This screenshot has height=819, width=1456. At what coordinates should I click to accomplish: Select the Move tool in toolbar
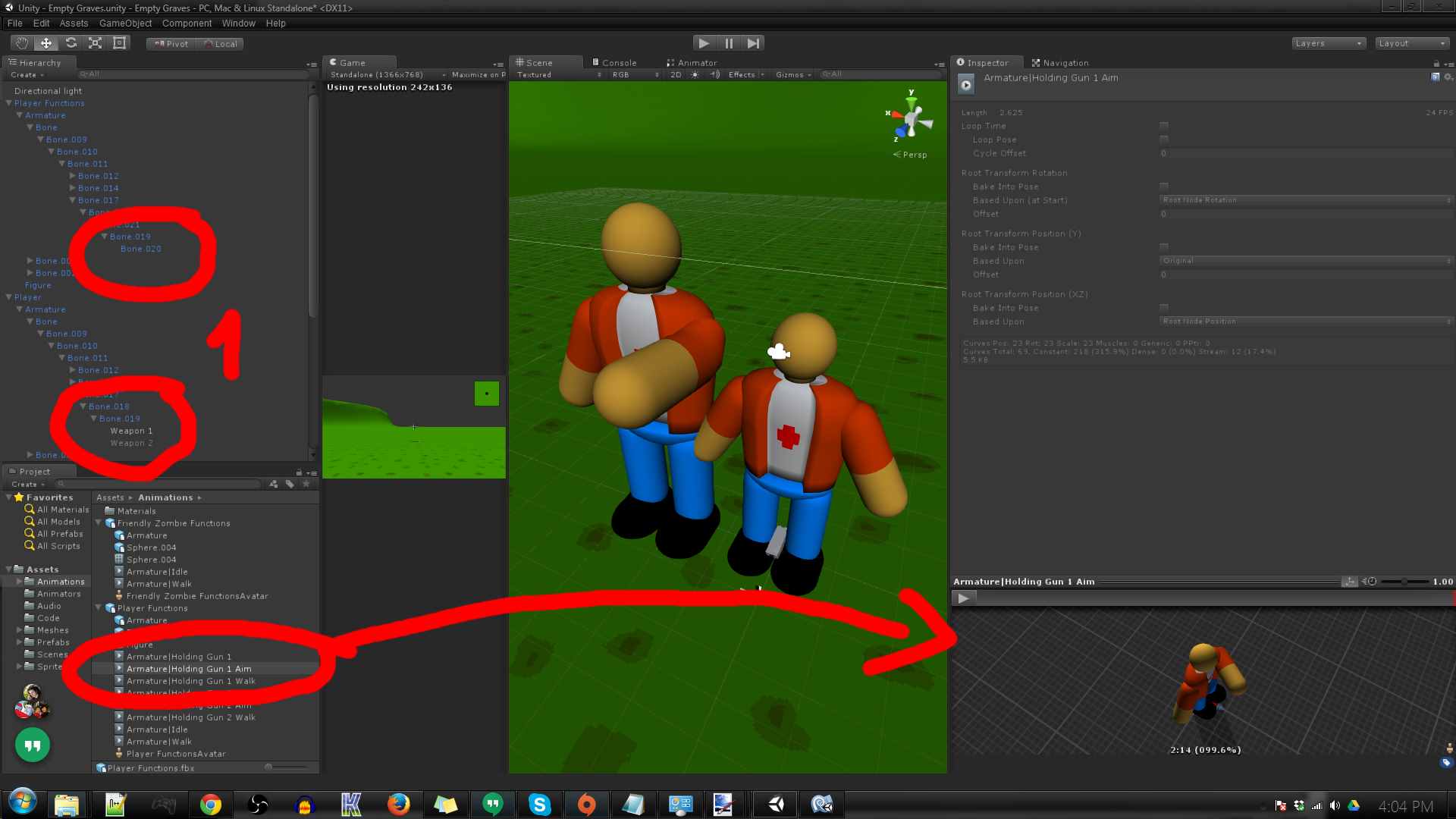46,43
